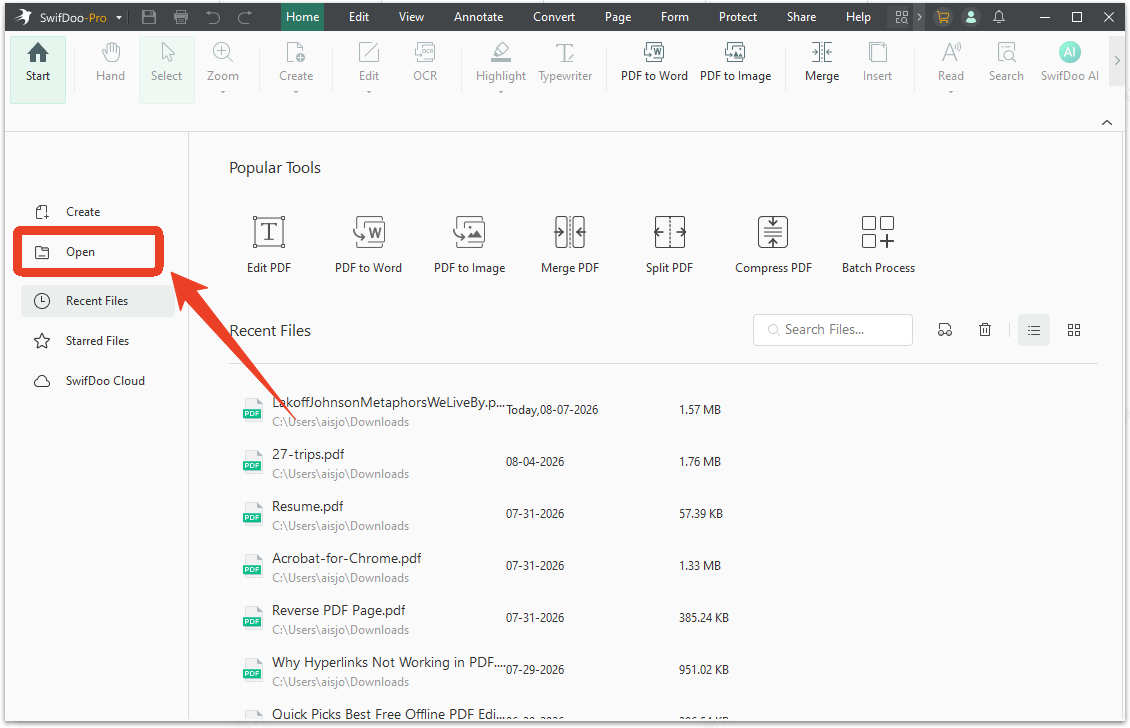The image size is (1130, 728).
Task: Click Edit PDF under Popular Tools
Action: click(269, 244)
